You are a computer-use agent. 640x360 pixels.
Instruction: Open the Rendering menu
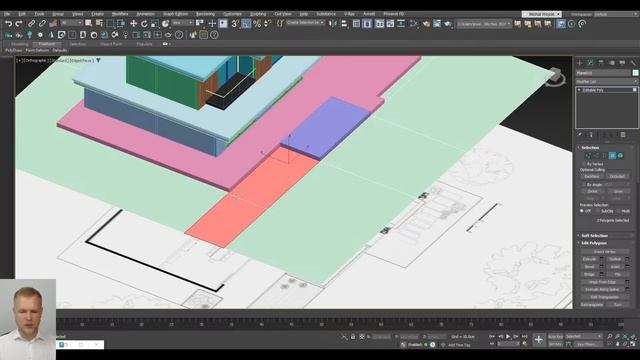coord(205,14)
